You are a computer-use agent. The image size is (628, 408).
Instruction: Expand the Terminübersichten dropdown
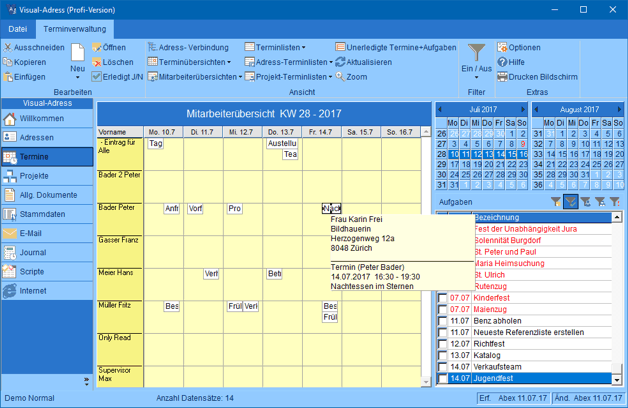tap(229, 62)
